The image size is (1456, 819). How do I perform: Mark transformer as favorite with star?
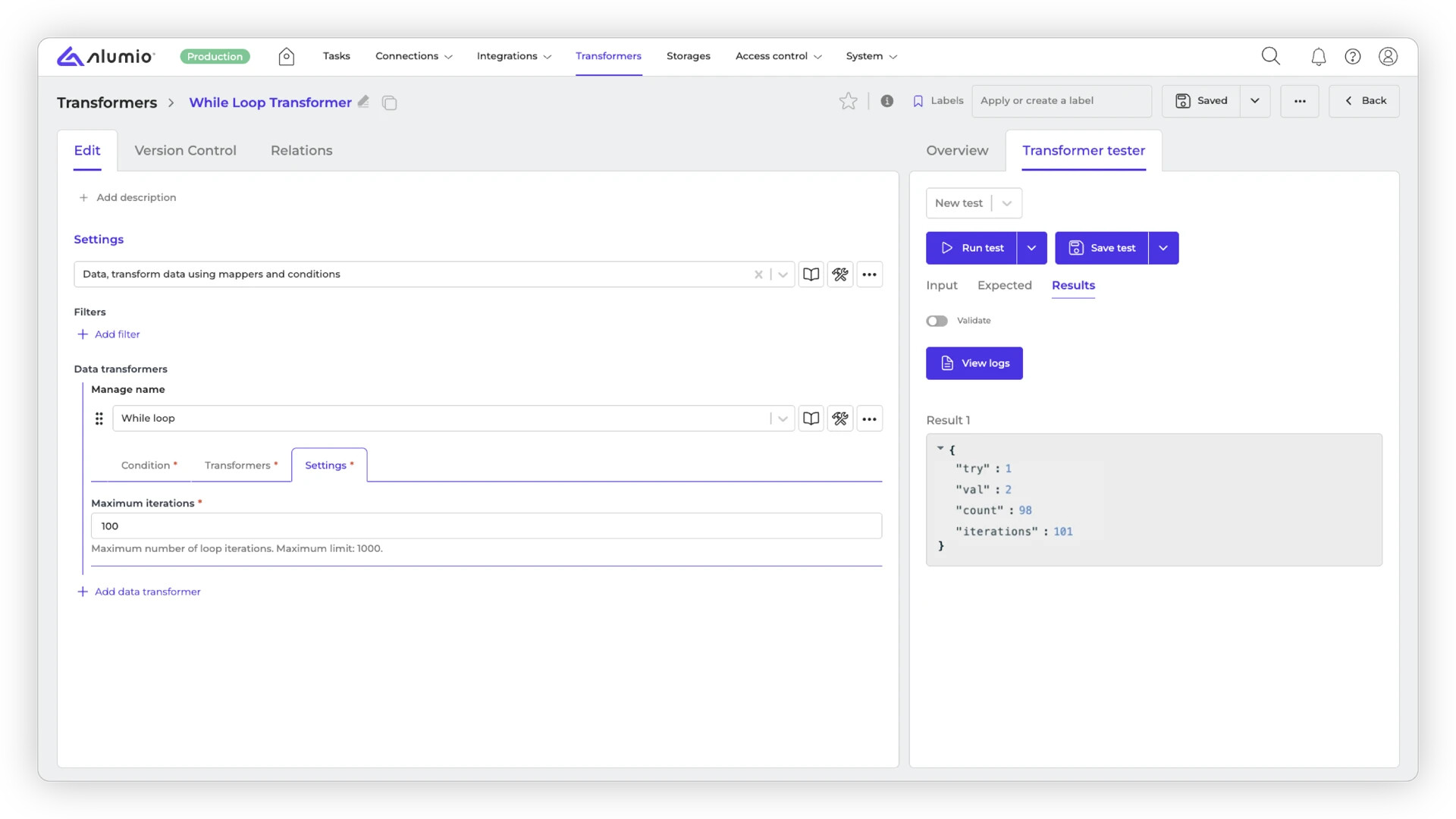pos(848,101)
